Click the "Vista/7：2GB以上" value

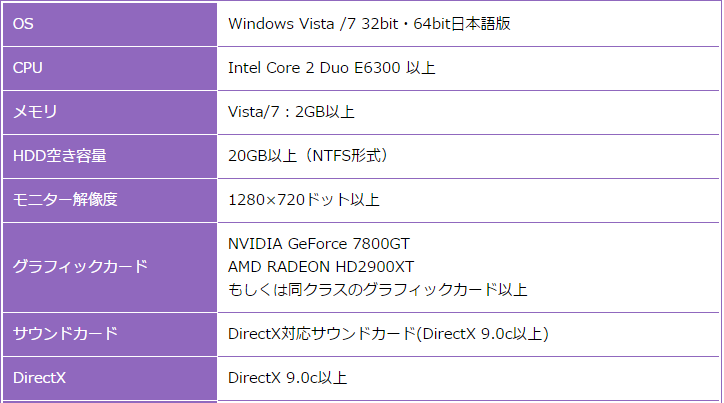tap(291, 112)
